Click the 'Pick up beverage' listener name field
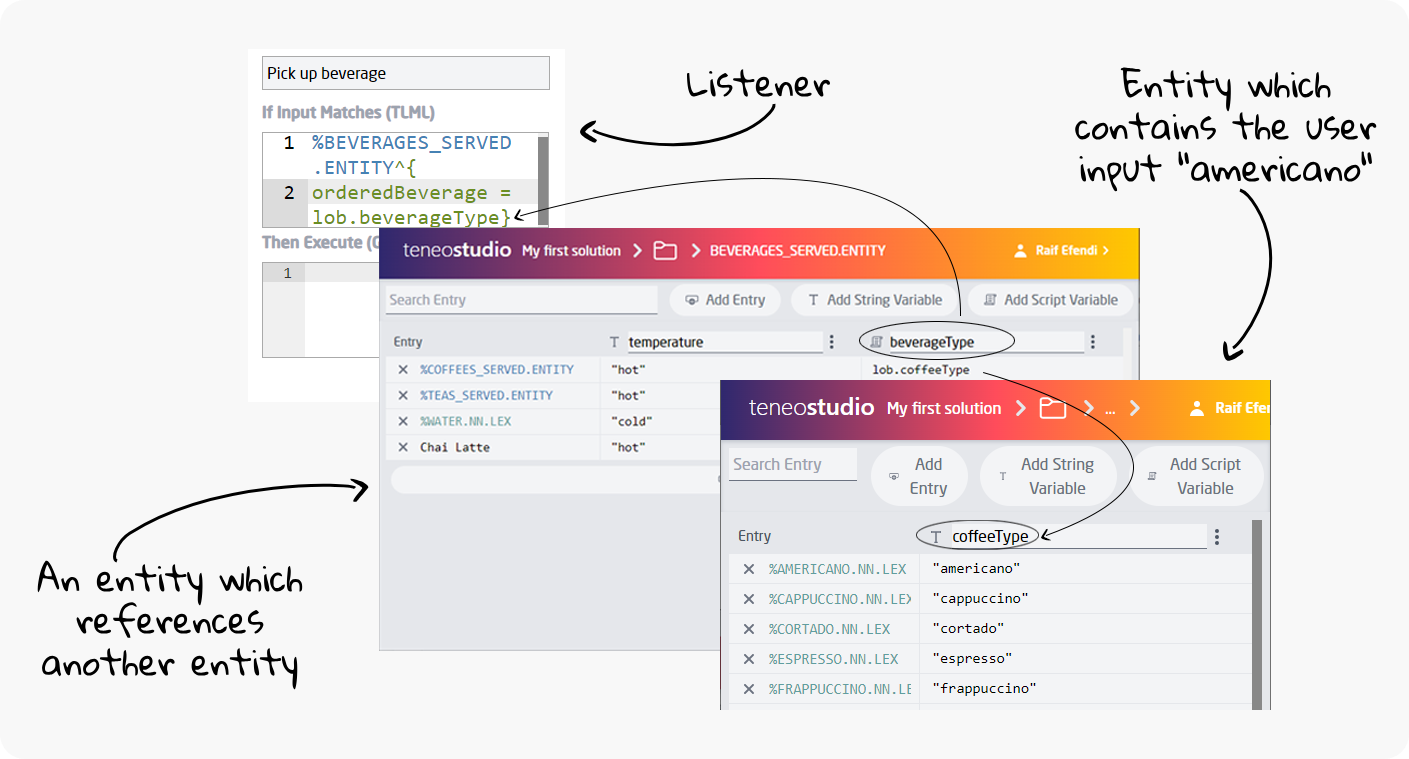This screenshot has width=1409, height=759. pyautogui.click(x=405, y=73)
